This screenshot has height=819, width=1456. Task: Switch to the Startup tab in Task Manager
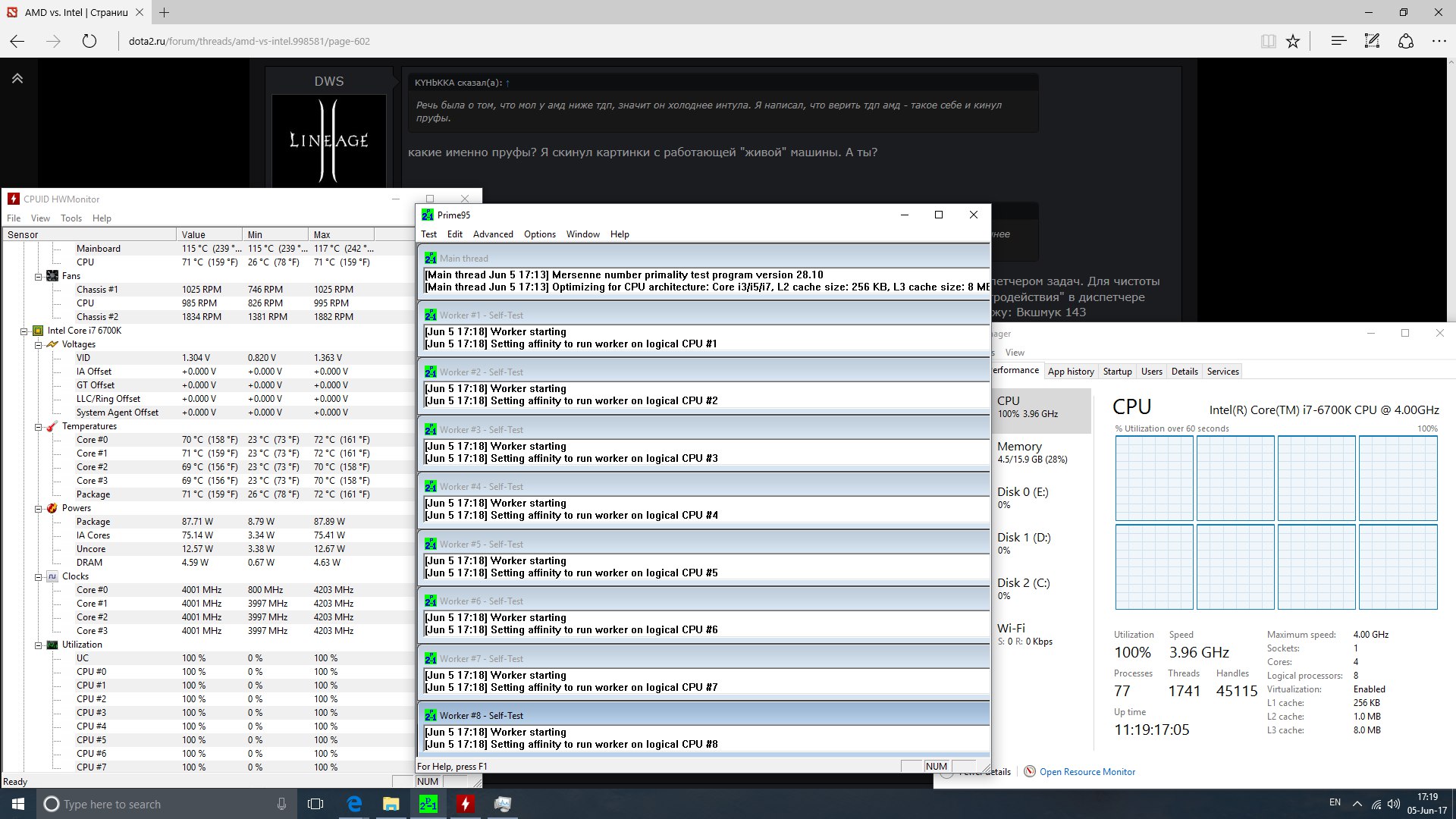coord(1117,372)
